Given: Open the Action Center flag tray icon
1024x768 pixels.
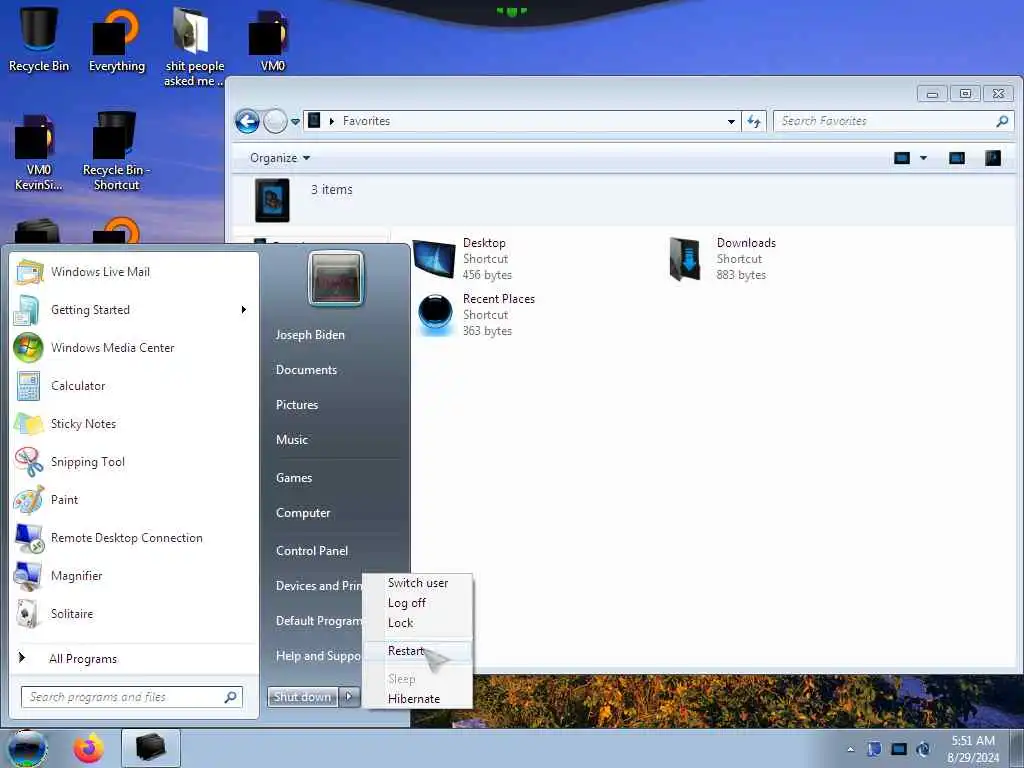Looking at the screenshot, I should (874, 749).
